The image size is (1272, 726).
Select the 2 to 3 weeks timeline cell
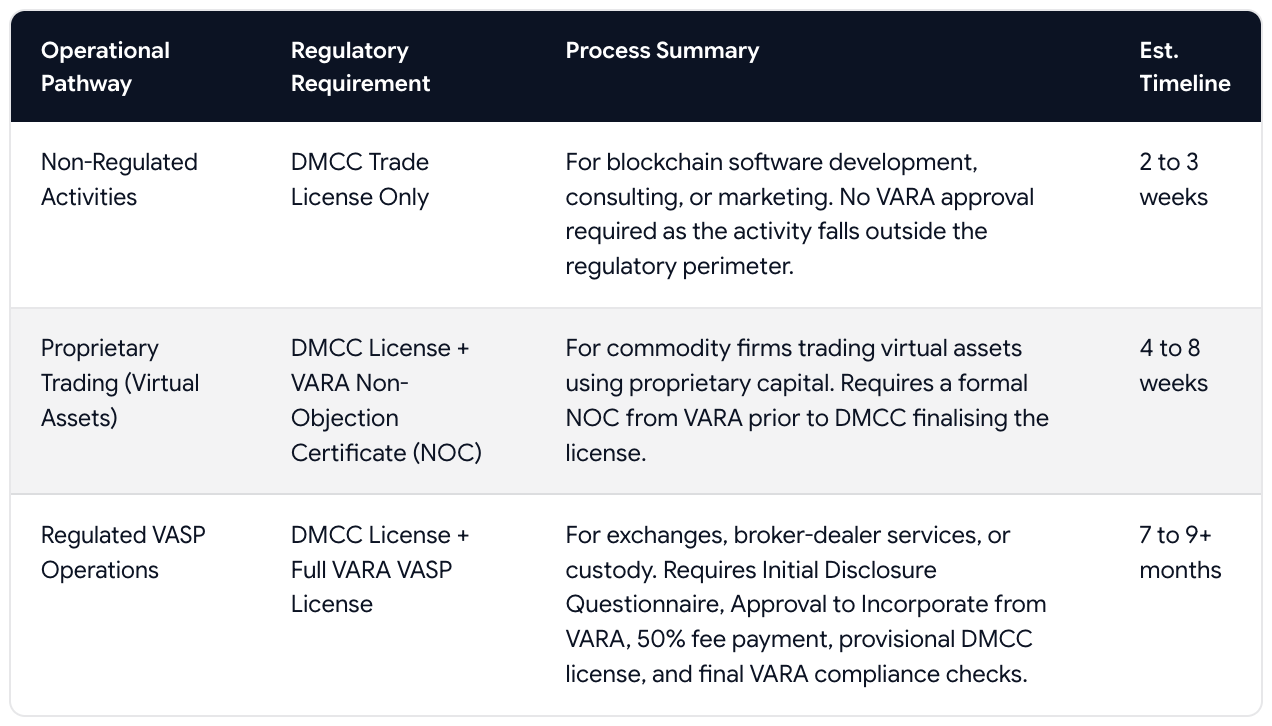1174,180
